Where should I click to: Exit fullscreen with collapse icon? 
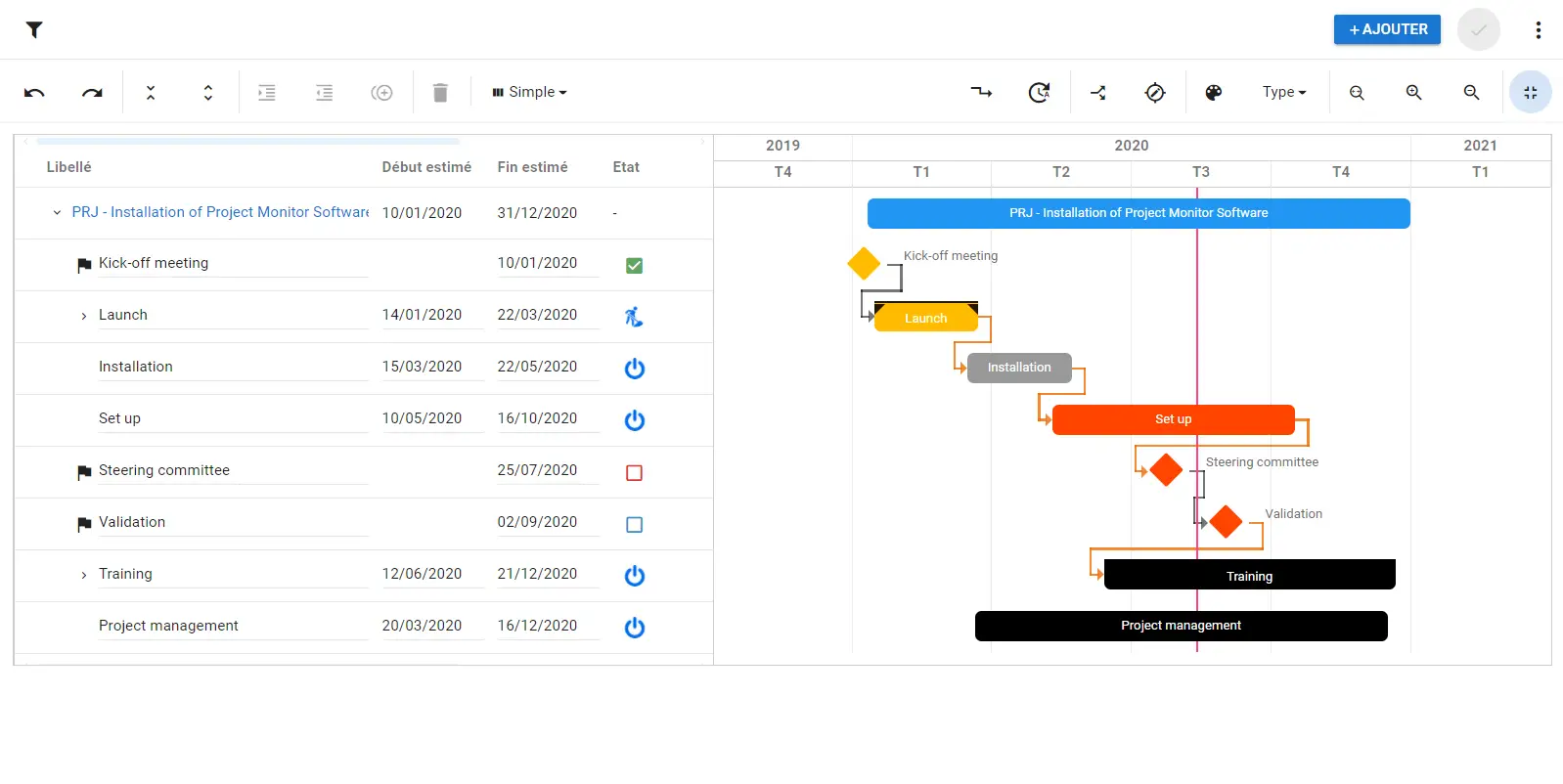coord(1531,92)
